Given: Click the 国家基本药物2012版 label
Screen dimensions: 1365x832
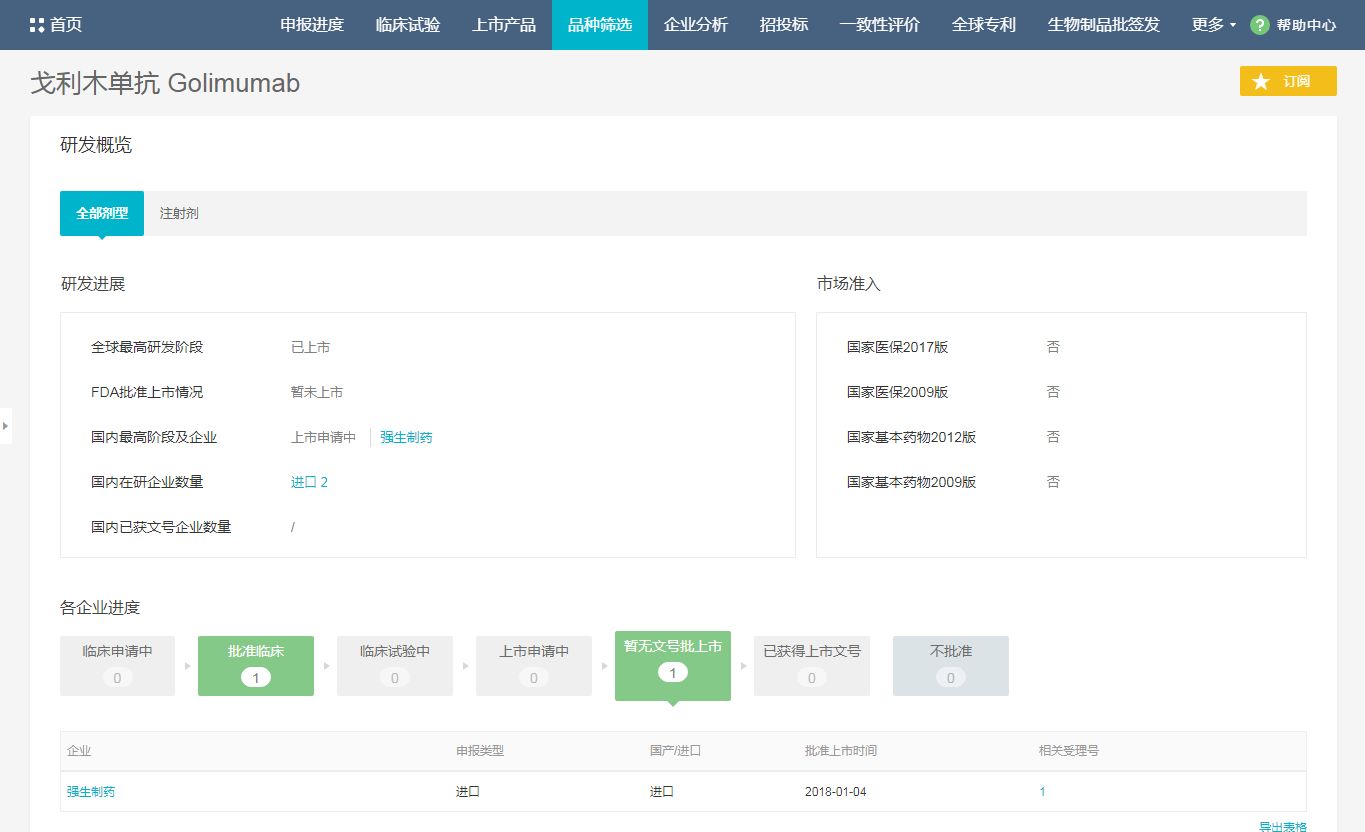Looking at the screenshot, I should coord(911,437).
